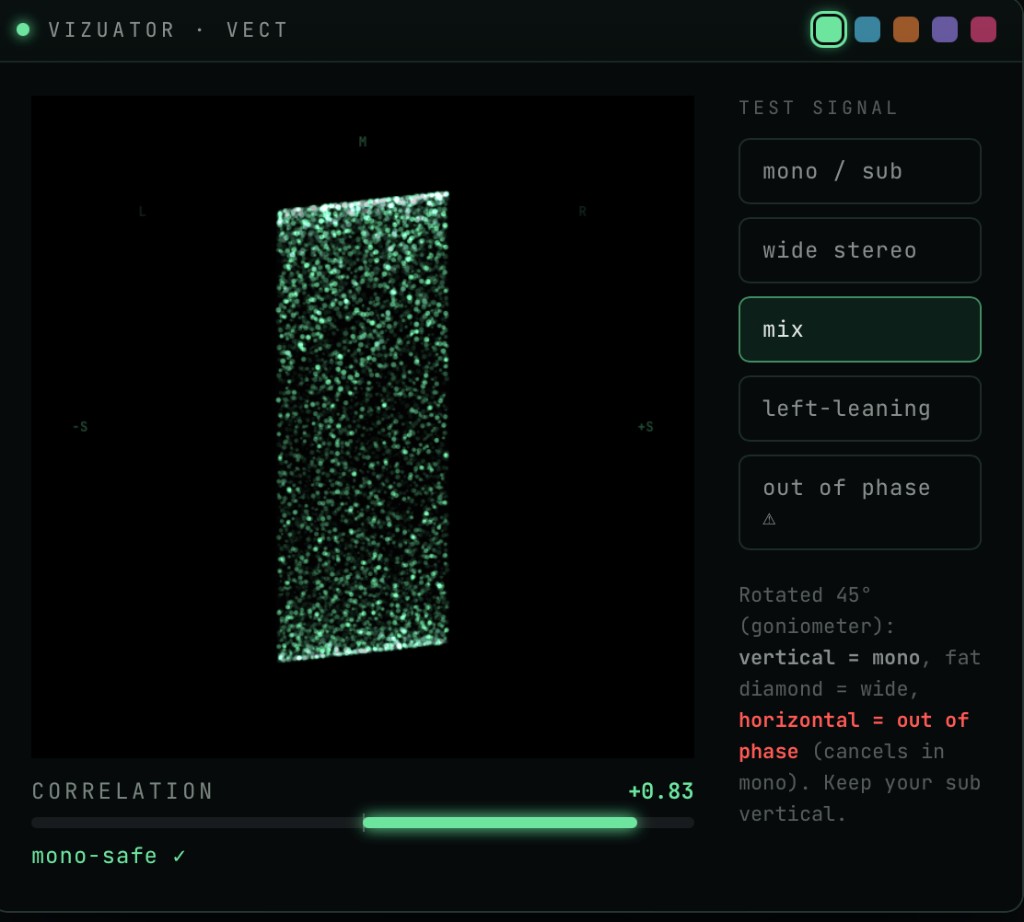Screen dimensions: 1024x922
Task: Select the mix test signal
Action: click(x=859, y=329)
